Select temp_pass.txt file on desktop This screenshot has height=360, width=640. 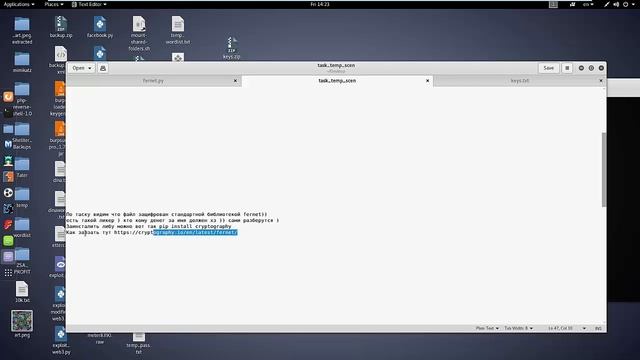[138, 343]
